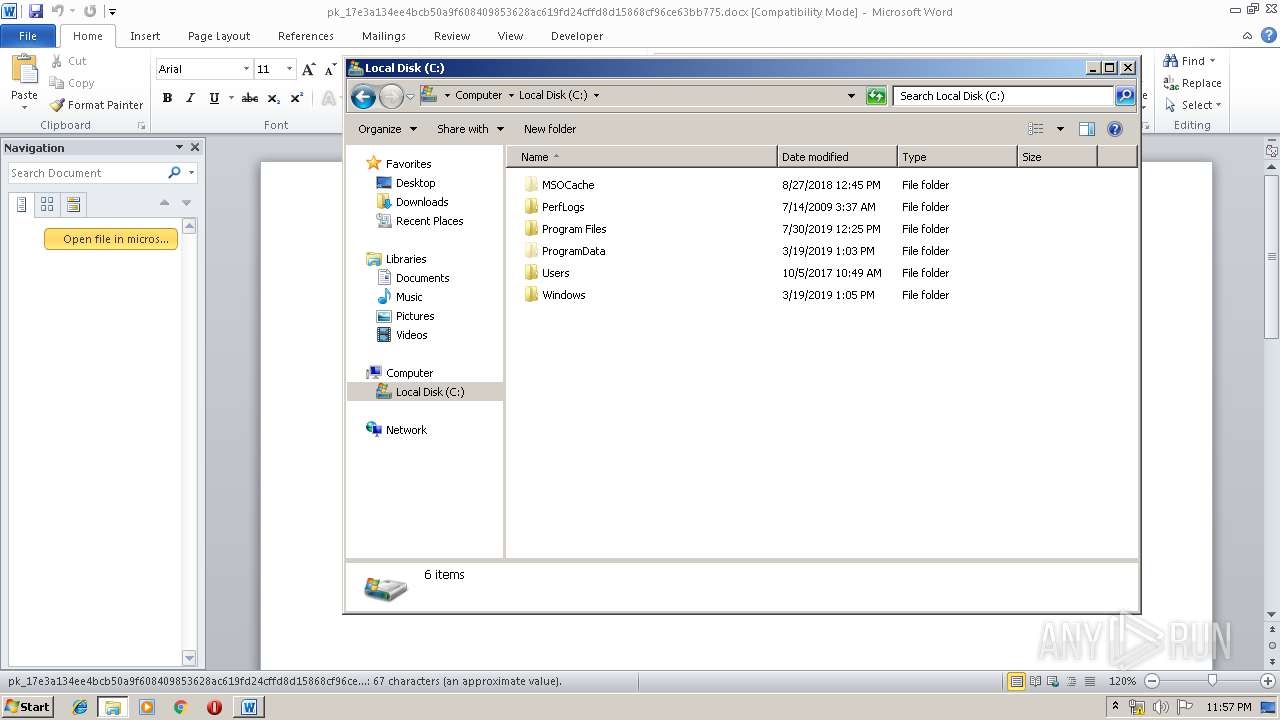Click the Show preview pane icon
The image size is (1280, 720).
(1087, 129)
